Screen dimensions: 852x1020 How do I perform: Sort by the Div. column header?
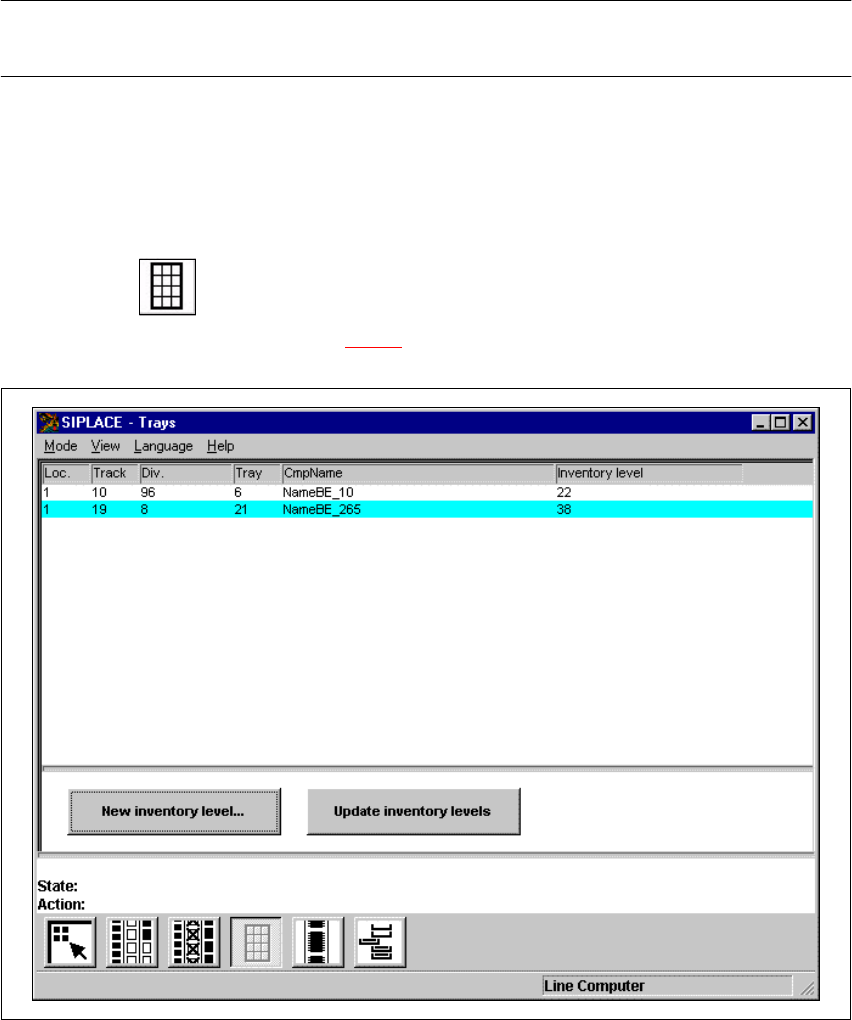pyautogui.click(x=186, y=473)
